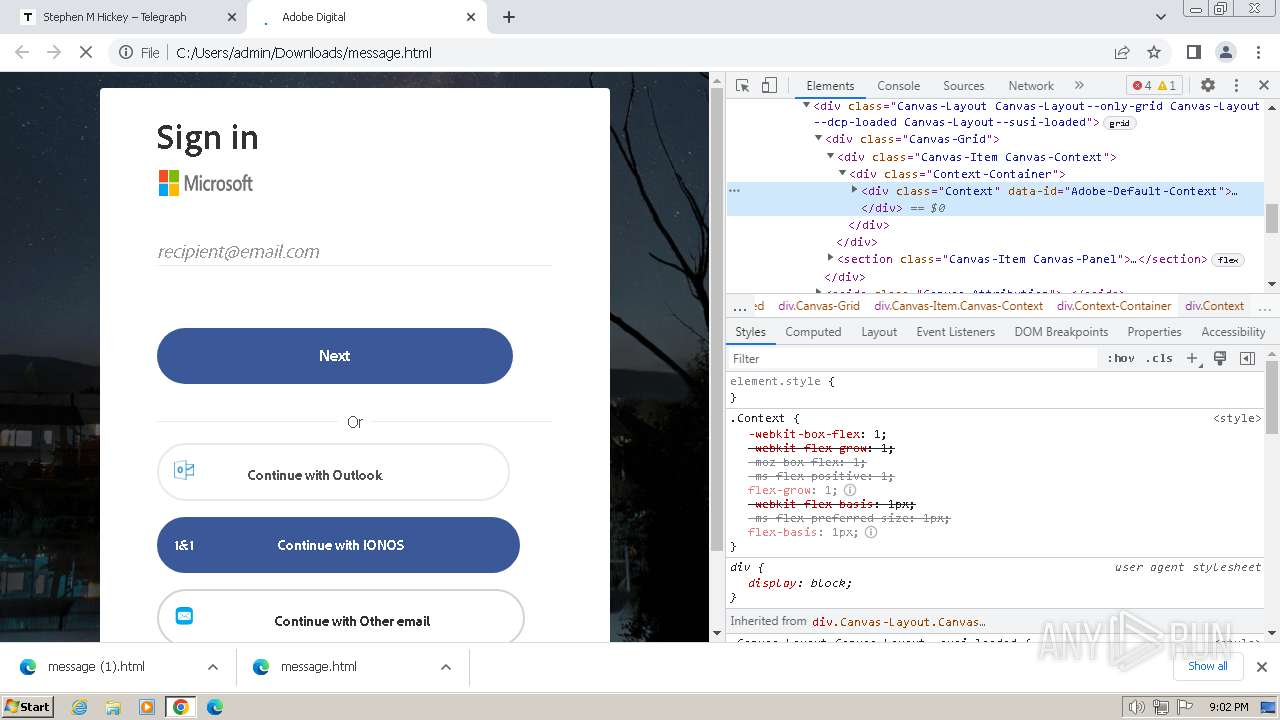This screenshot has height=720, width=1280.
Task: Choose Continue with IONOS
Action: (338, 545)
